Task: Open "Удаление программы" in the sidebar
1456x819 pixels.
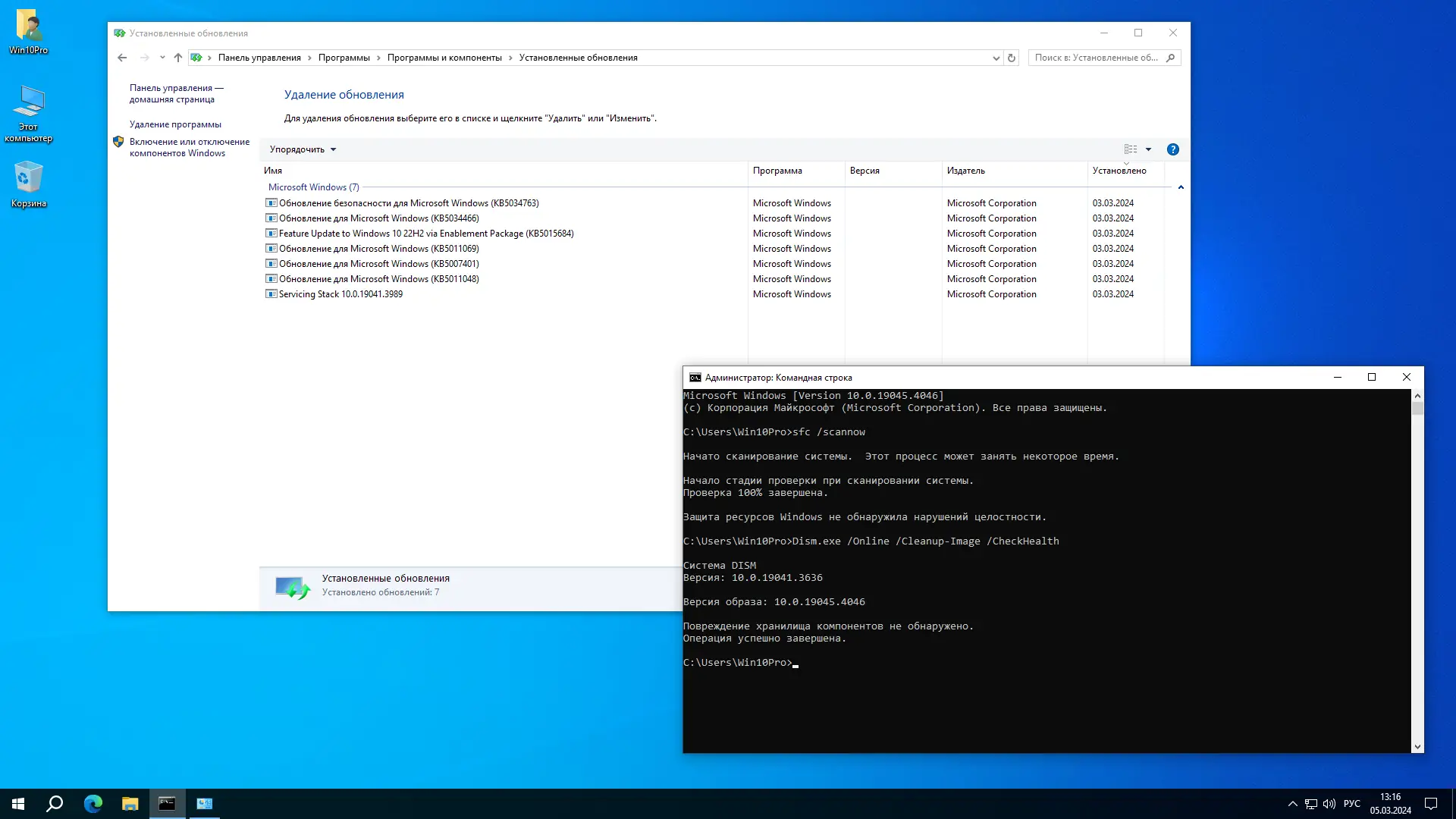Action: (176, 124)
